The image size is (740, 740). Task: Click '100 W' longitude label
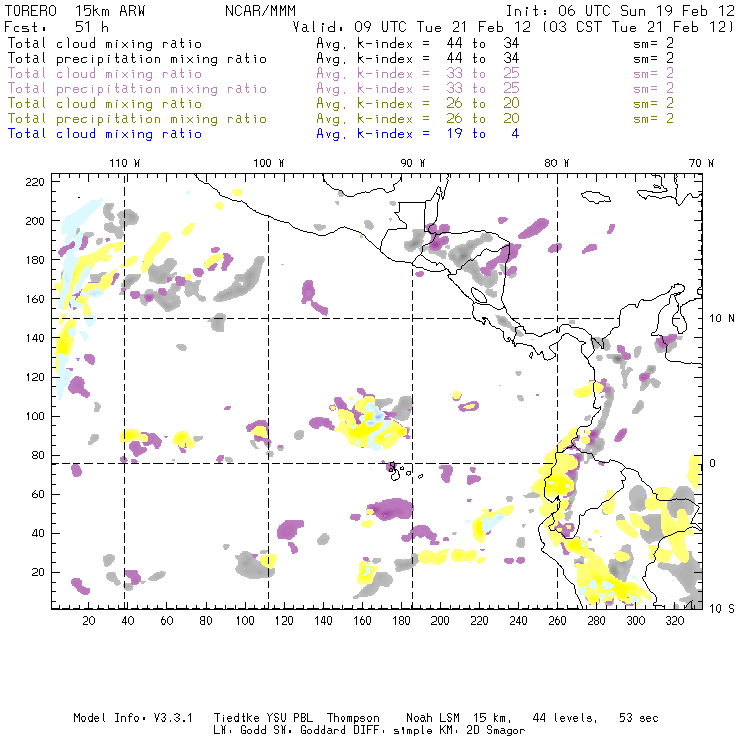click(x=269, y=163)
